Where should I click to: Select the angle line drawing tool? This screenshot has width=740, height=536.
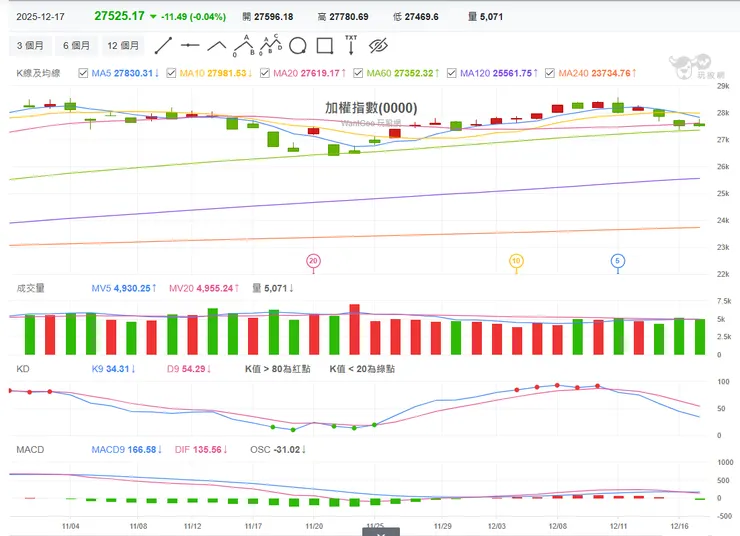[x=217, y=46]
